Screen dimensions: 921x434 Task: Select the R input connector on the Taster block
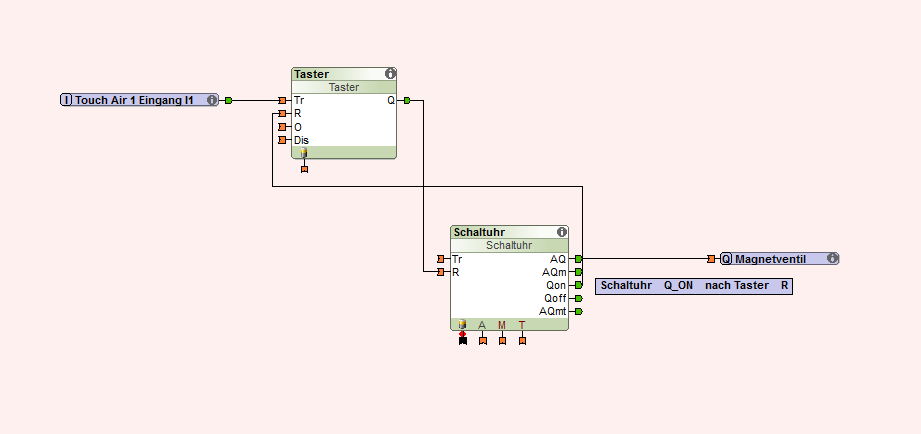[283, 113]
